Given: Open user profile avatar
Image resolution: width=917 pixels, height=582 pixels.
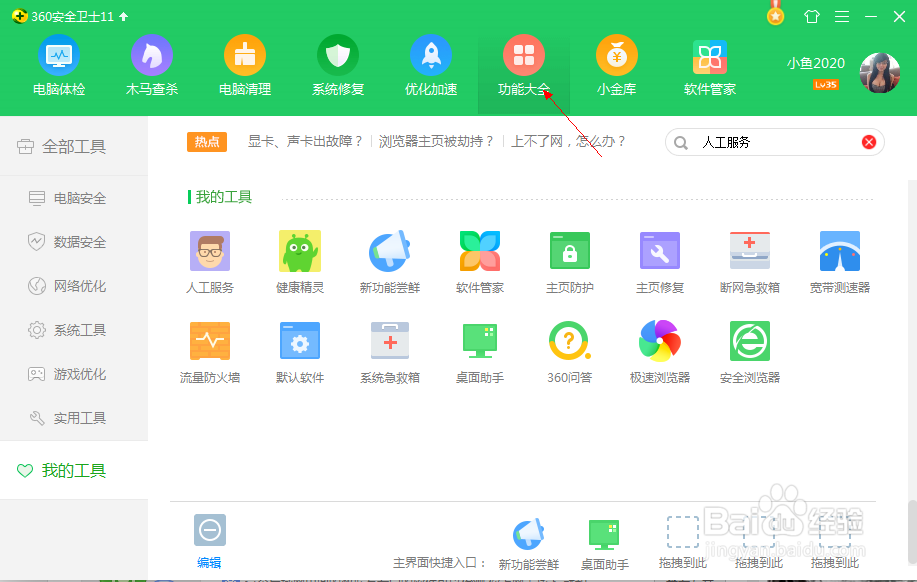Looking at the screenshot, I should 880,73.
